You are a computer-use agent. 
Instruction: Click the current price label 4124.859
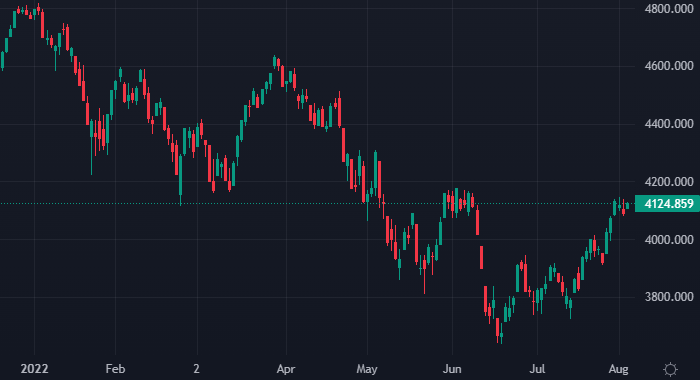point(667,204)
